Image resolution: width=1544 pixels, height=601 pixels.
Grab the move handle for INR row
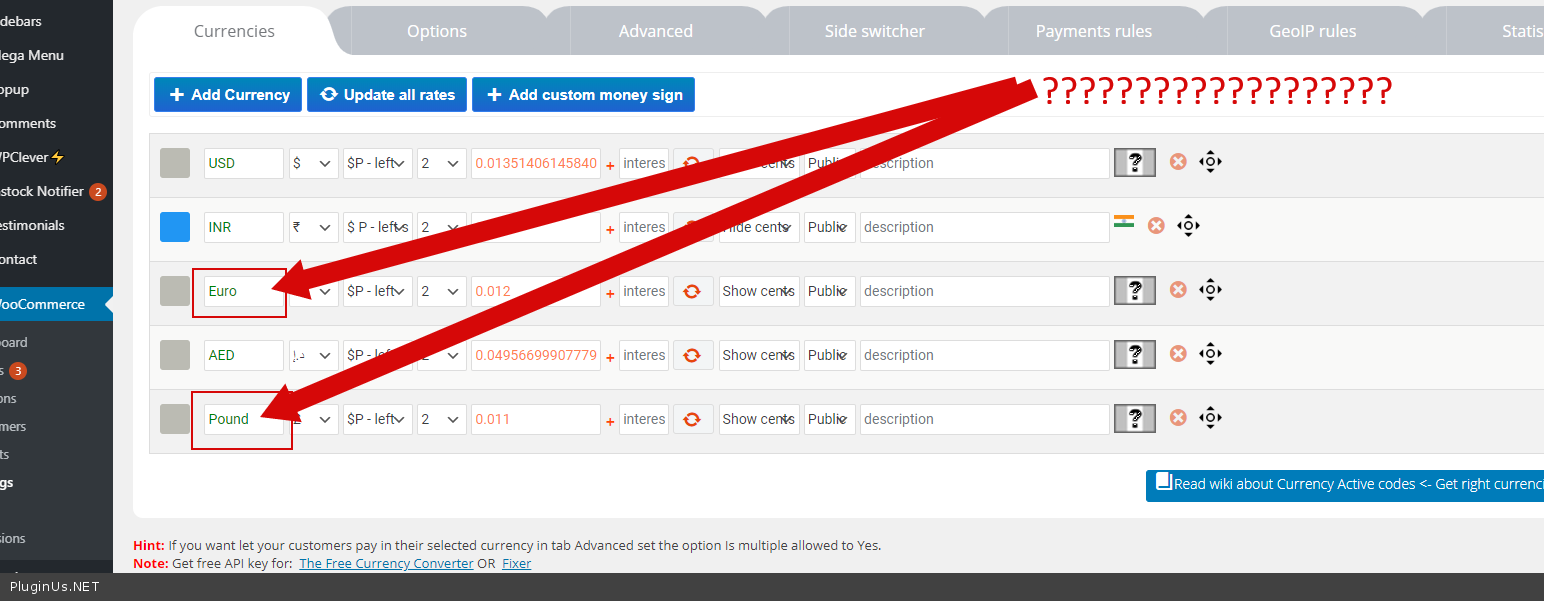pyautogui.click(x=1188, y=225)
